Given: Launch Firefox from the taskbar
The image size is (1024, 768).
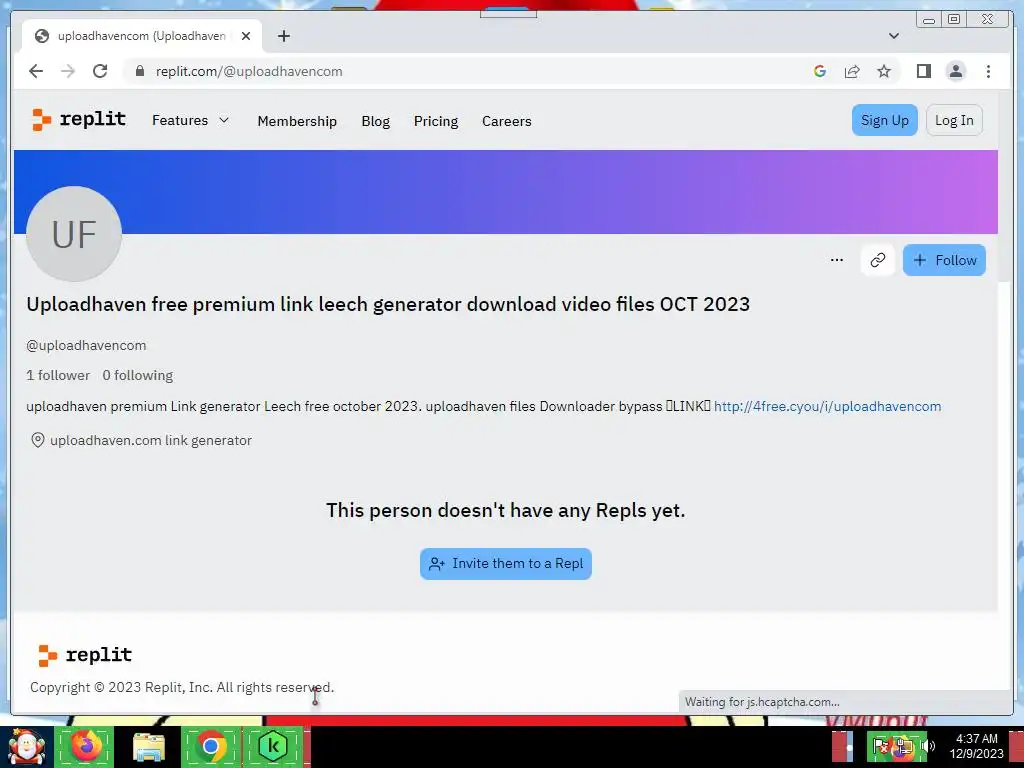Looking at the screenshot, I should [x=84, y=747].
